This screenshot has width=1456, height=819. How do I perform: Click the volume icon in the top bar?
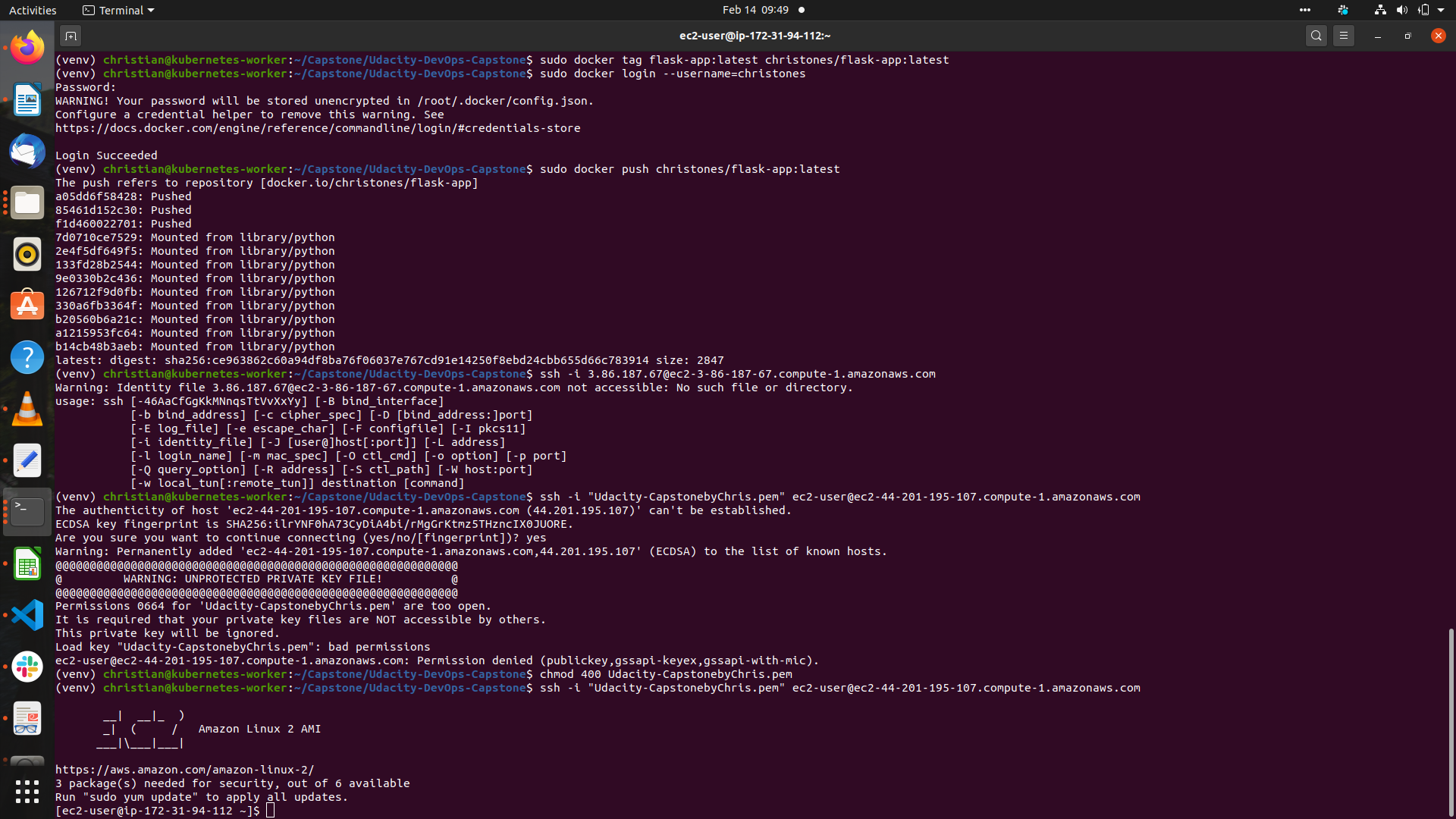[1401, 10]
